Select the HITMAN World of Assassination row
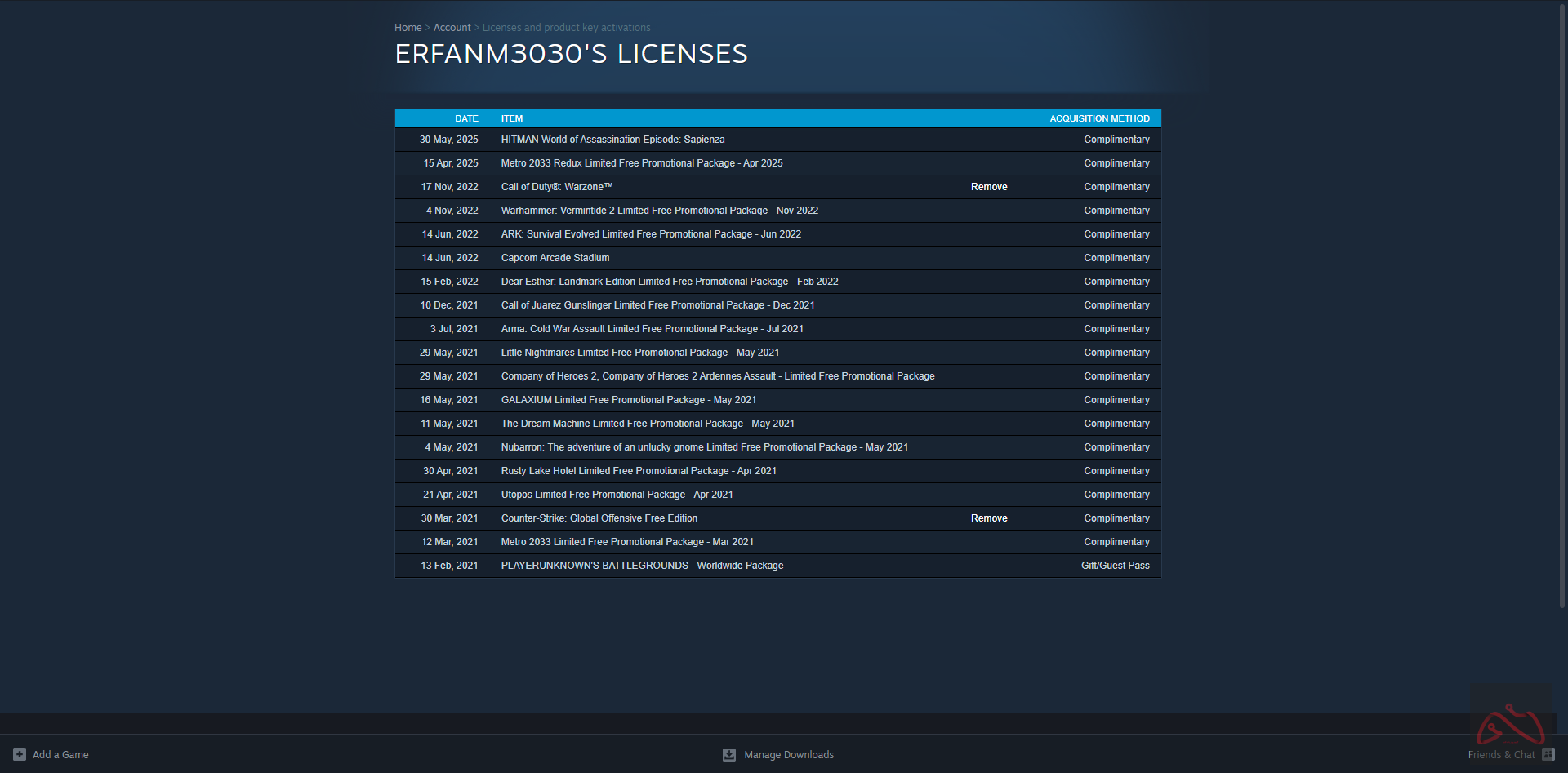This screenshot has width=1568, height=773. click(x=612, y=140)
